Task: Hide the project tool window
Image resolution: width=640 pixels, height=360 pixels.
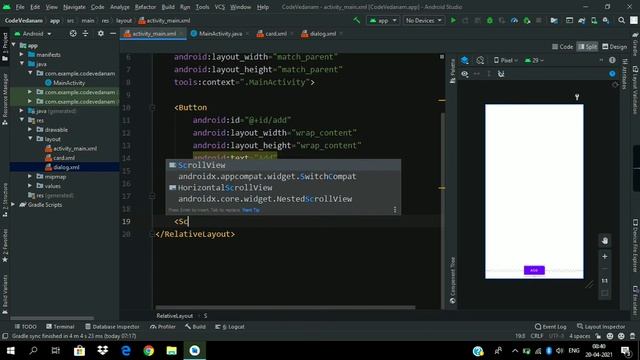Action: (x=113, y=33)
